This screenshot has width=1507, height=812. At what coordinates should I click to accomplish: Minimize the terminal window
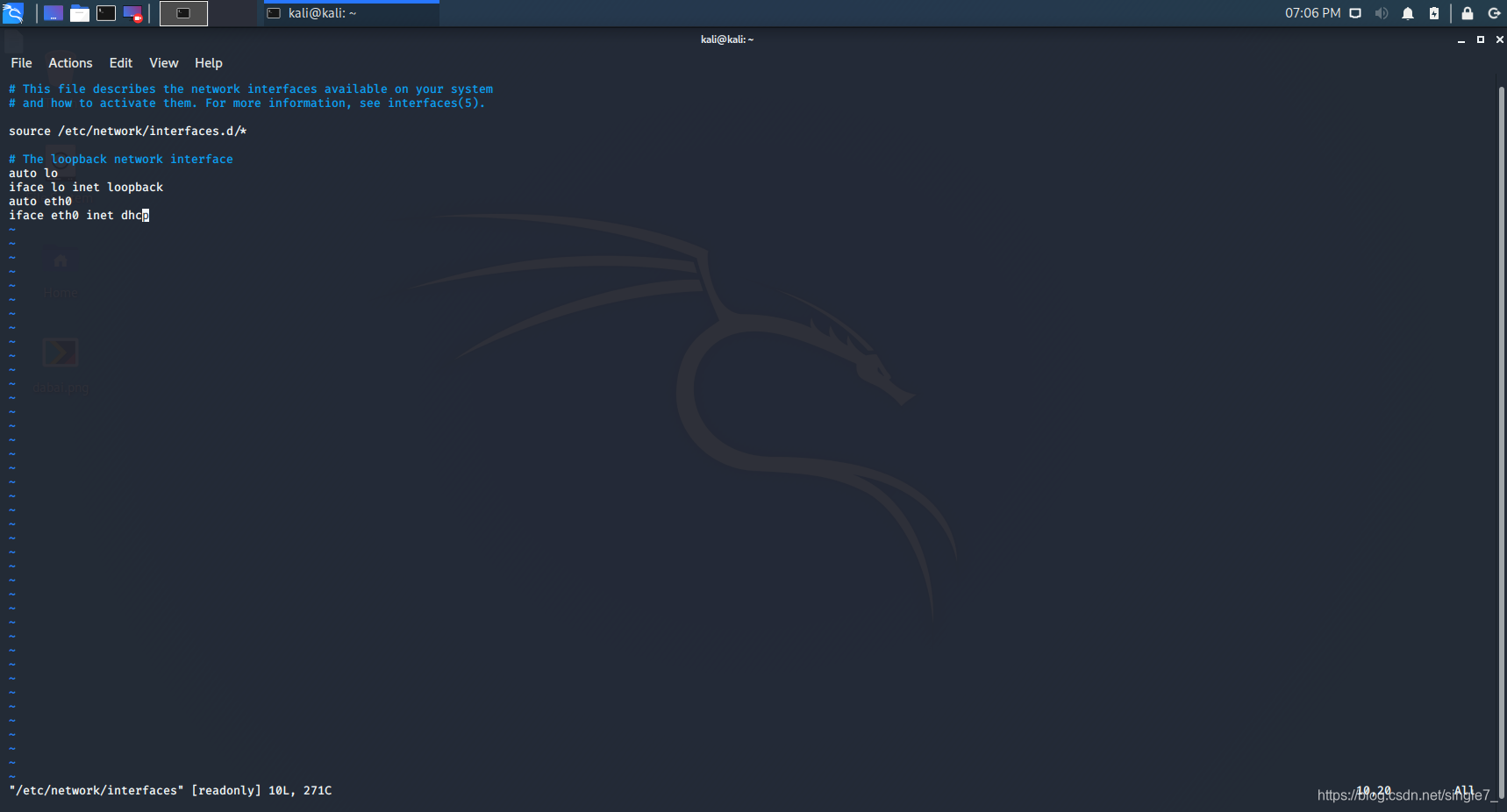1461,39
